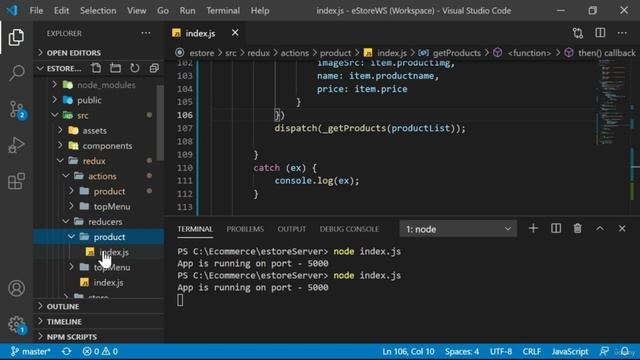Screen dimensions: 640x360
Task: Expand the components folder
Action: 107,146
